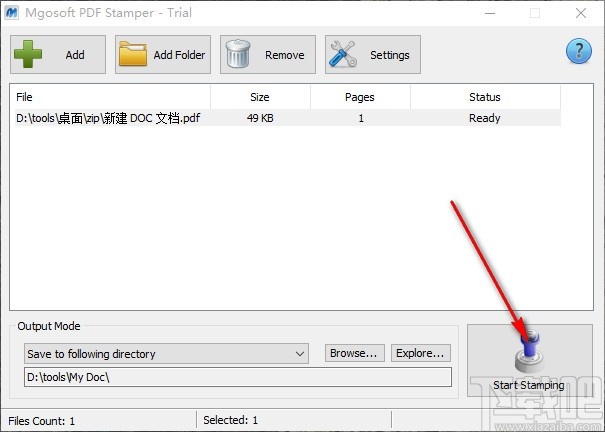
Task: Open the Add Folder button
Action: pyautogui.click(x=163, y=54)
